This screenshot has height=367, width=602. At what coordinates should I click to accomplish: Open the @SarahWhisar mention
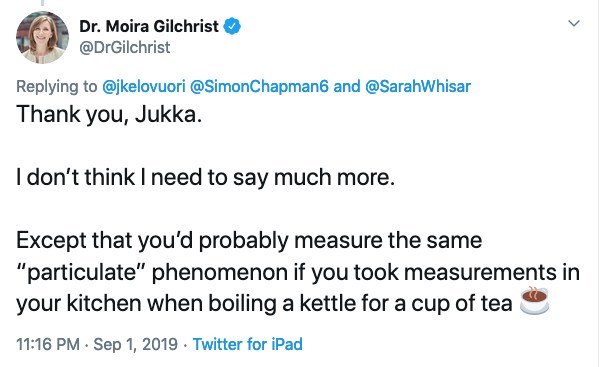click(x=418, y=87)
